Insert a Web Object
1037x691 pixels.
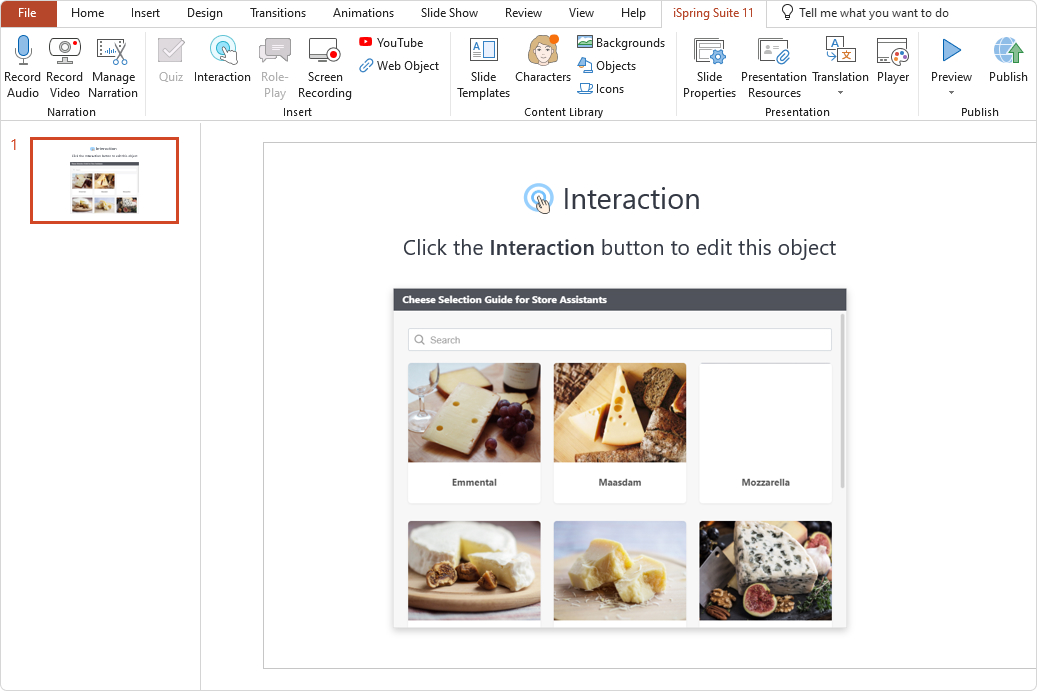[399, 66]
